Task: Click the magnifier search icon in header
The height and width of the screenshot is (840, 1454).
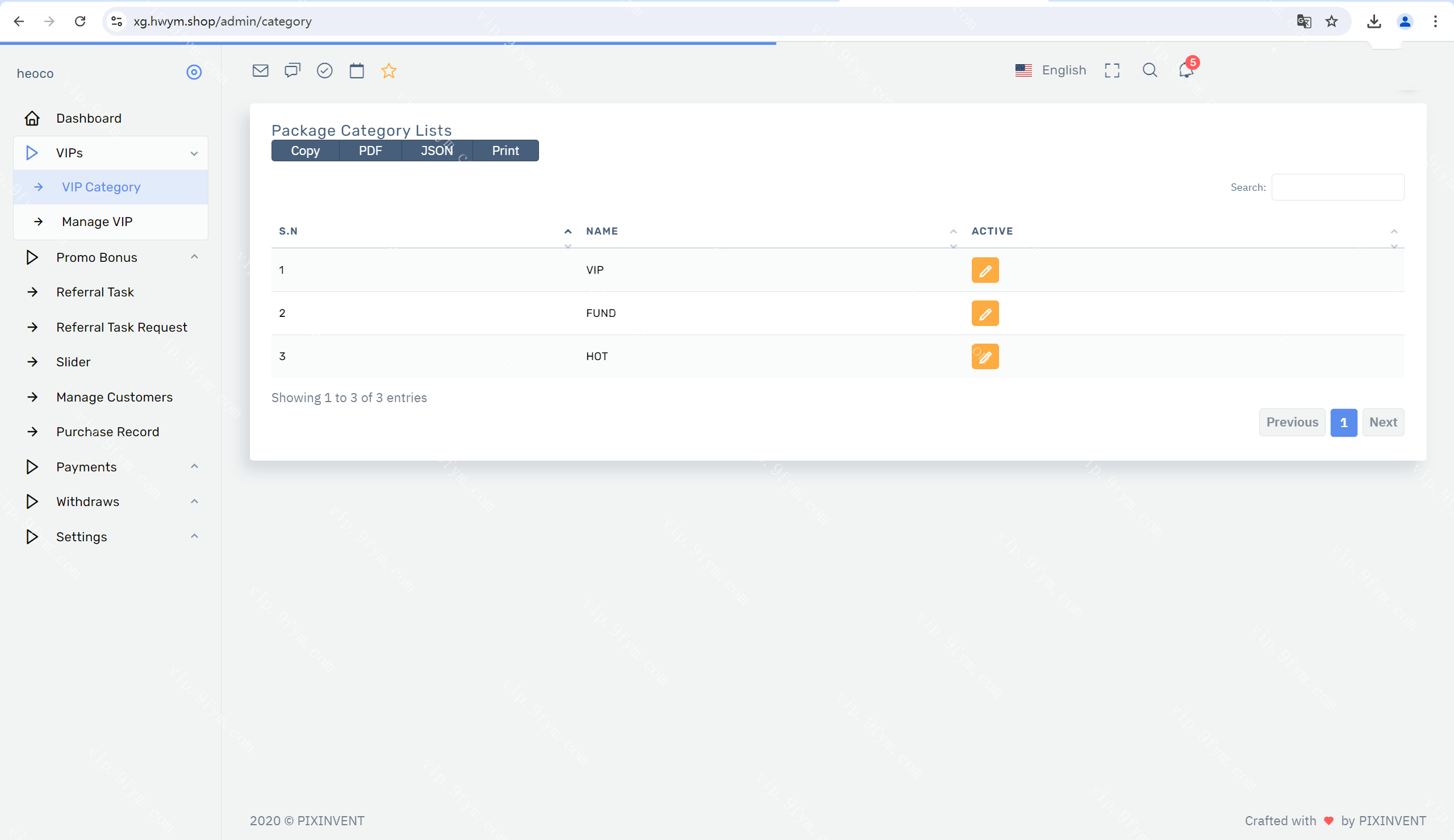Action: 1150,70
